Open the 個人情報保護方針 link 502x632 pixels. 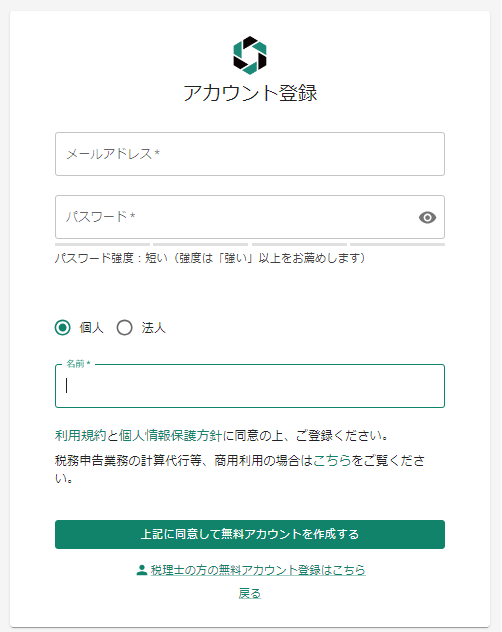click(170, 436)
